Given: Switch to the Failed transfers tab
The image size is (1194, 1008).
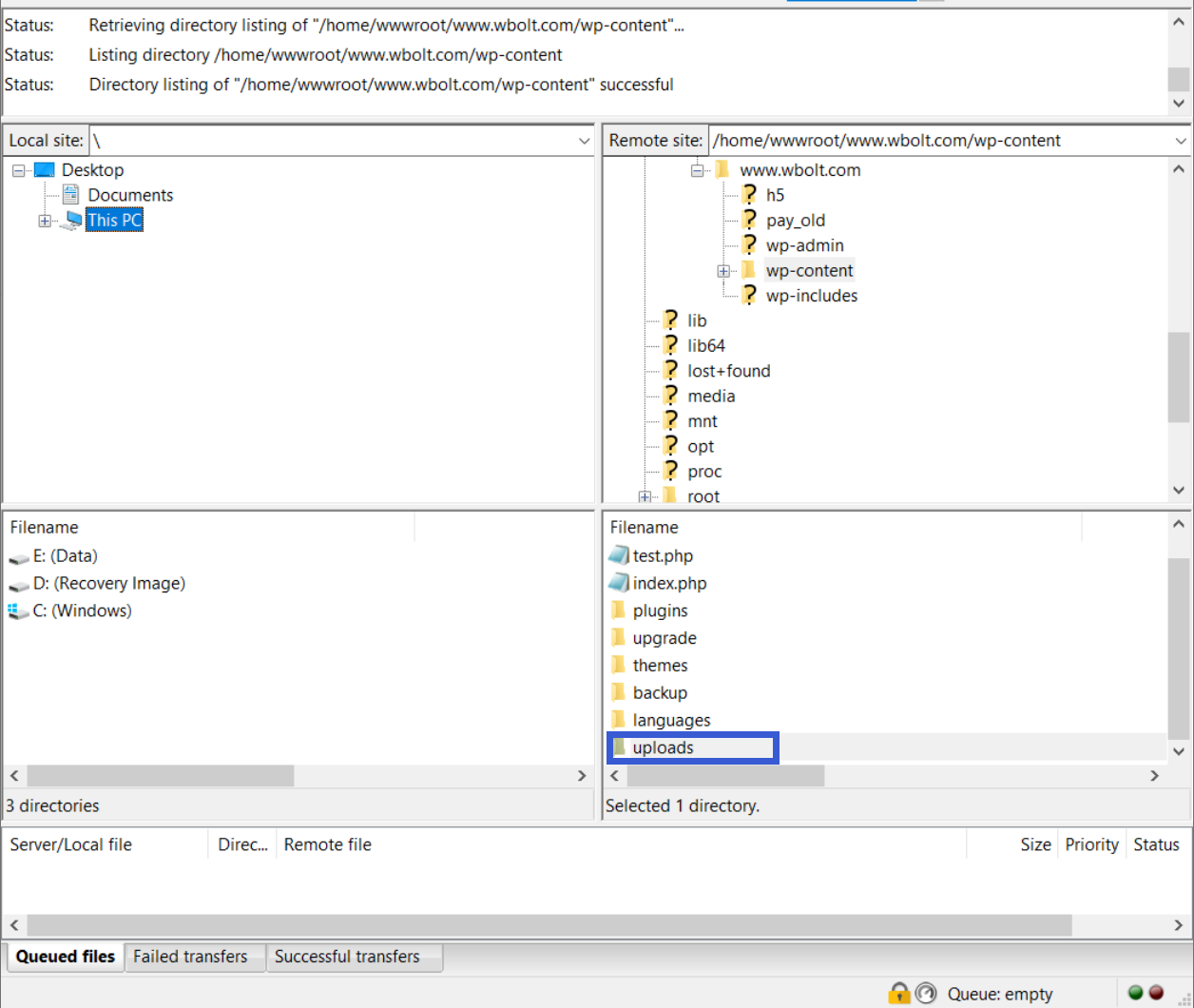Looking at the screenshot, I should (x=190, y=957).
